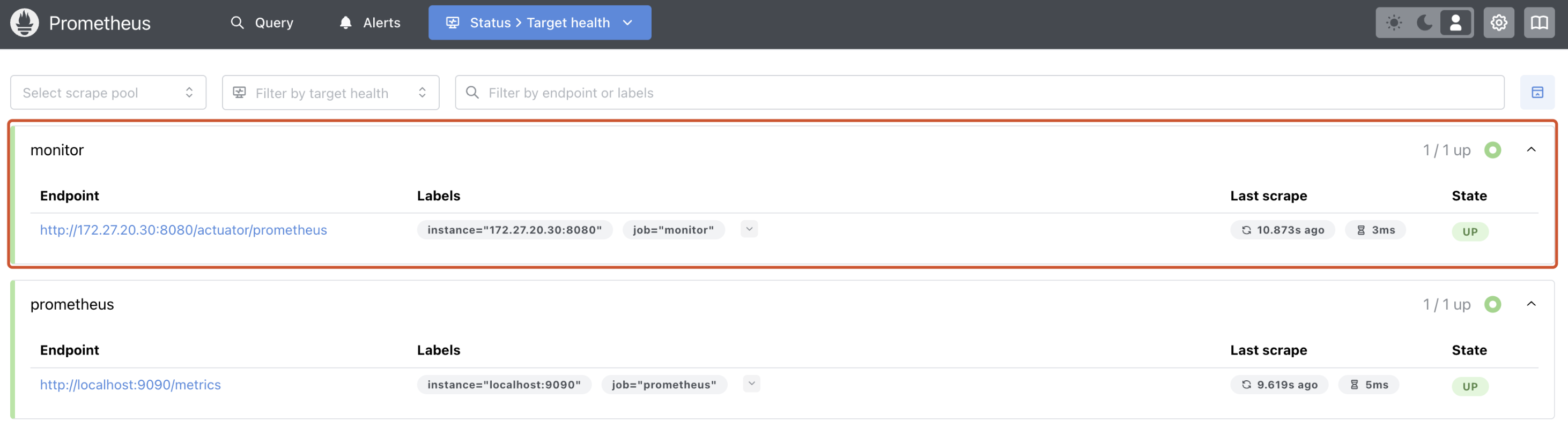Switch to the light theme sun icon

[1393, 23]
